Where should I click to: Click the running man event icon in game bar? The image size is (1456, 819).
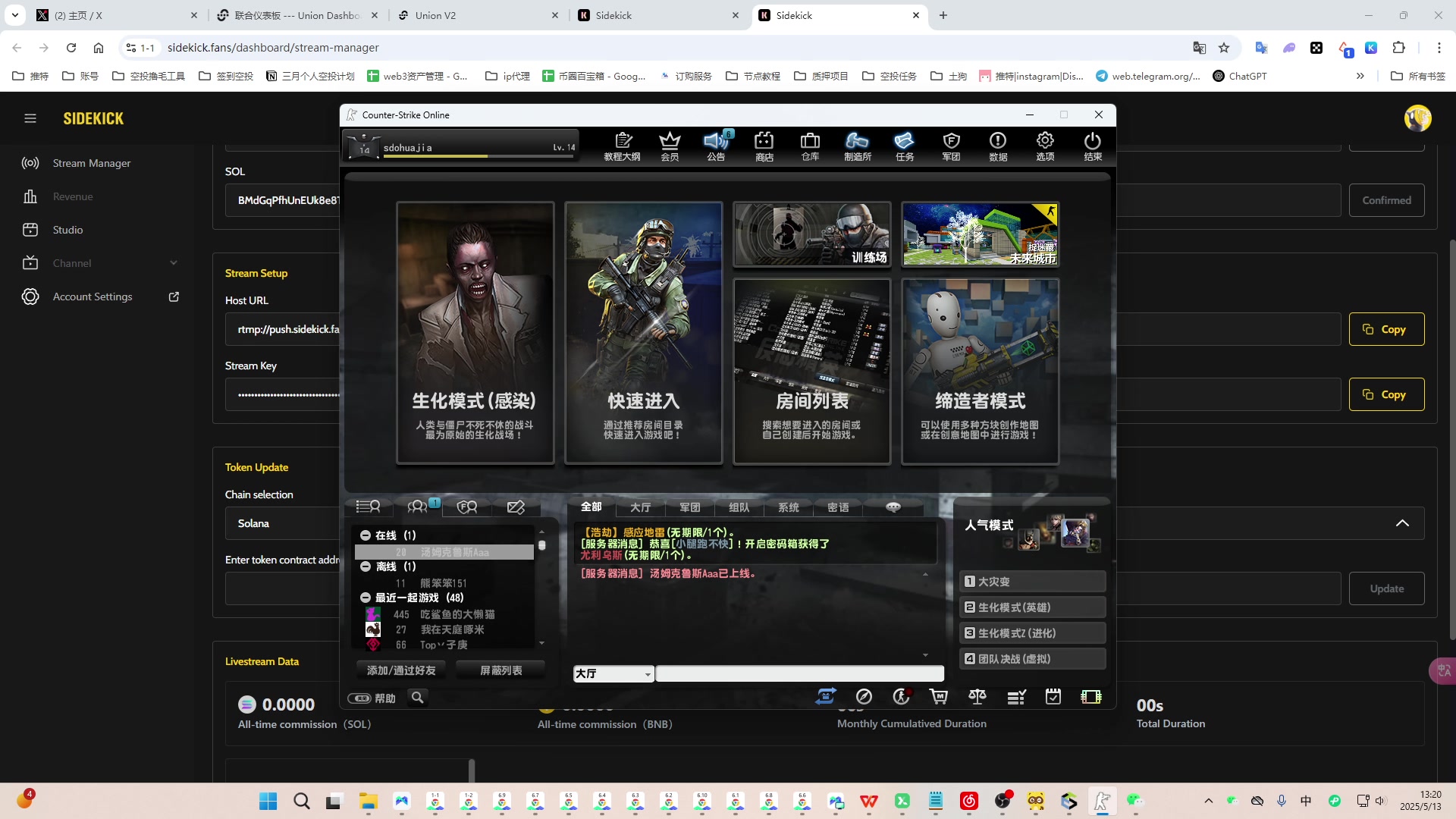902,696
